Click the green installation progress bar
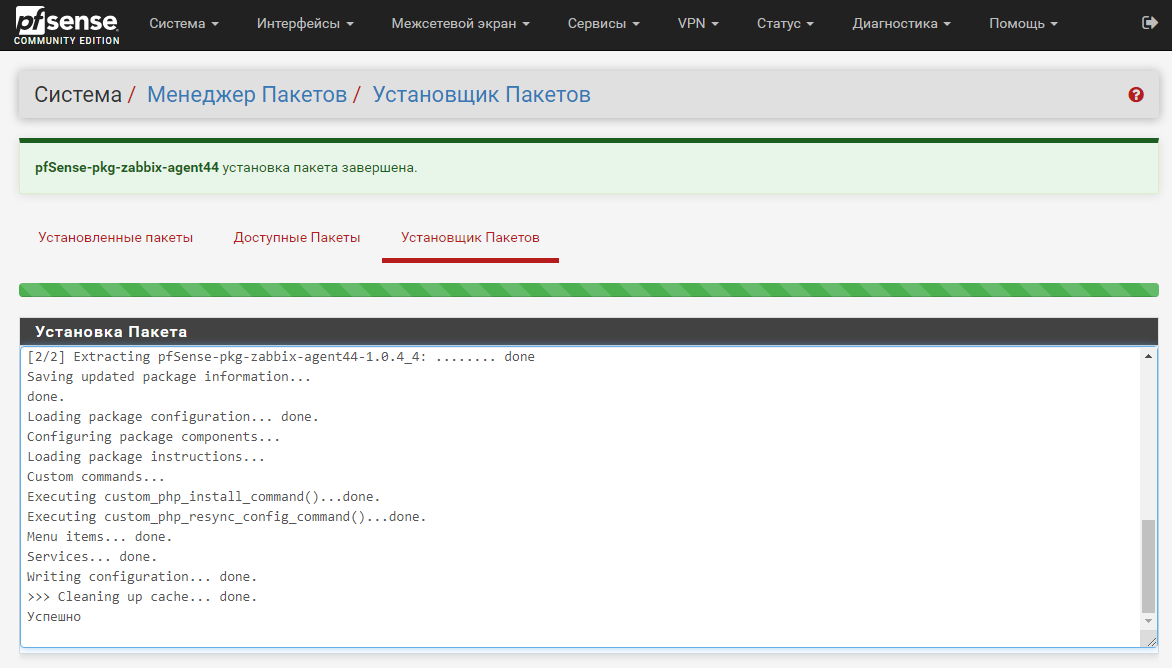Image resolution: width=1172 pixels, height=668 pixels. tap(589, 290)
